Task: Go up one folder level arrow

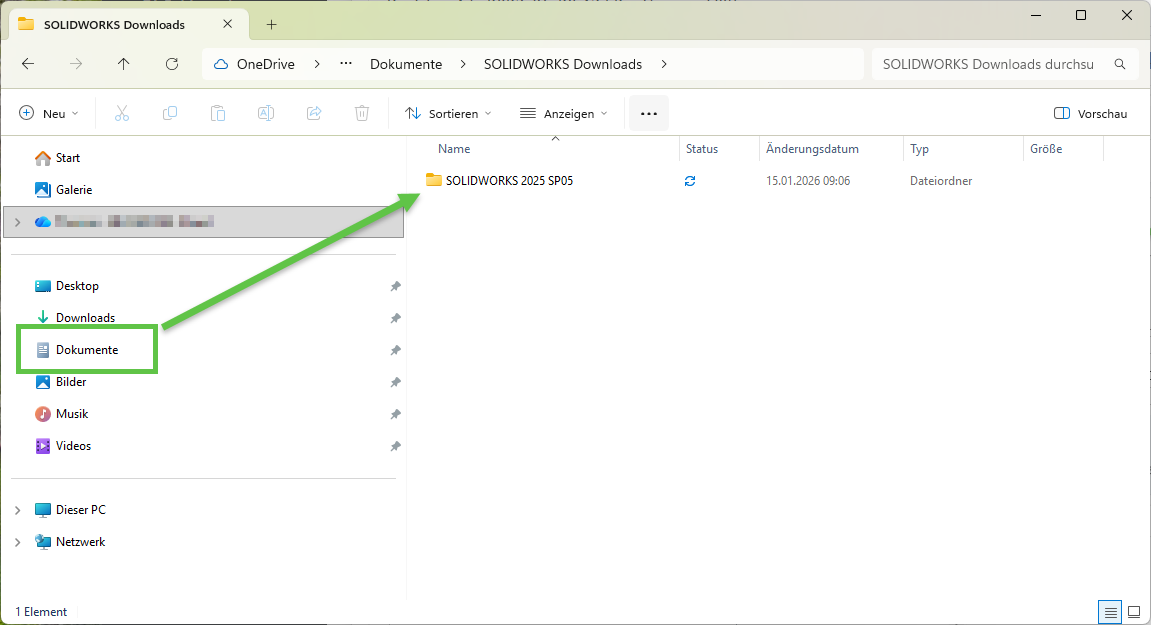Action: tap(124, 64)
